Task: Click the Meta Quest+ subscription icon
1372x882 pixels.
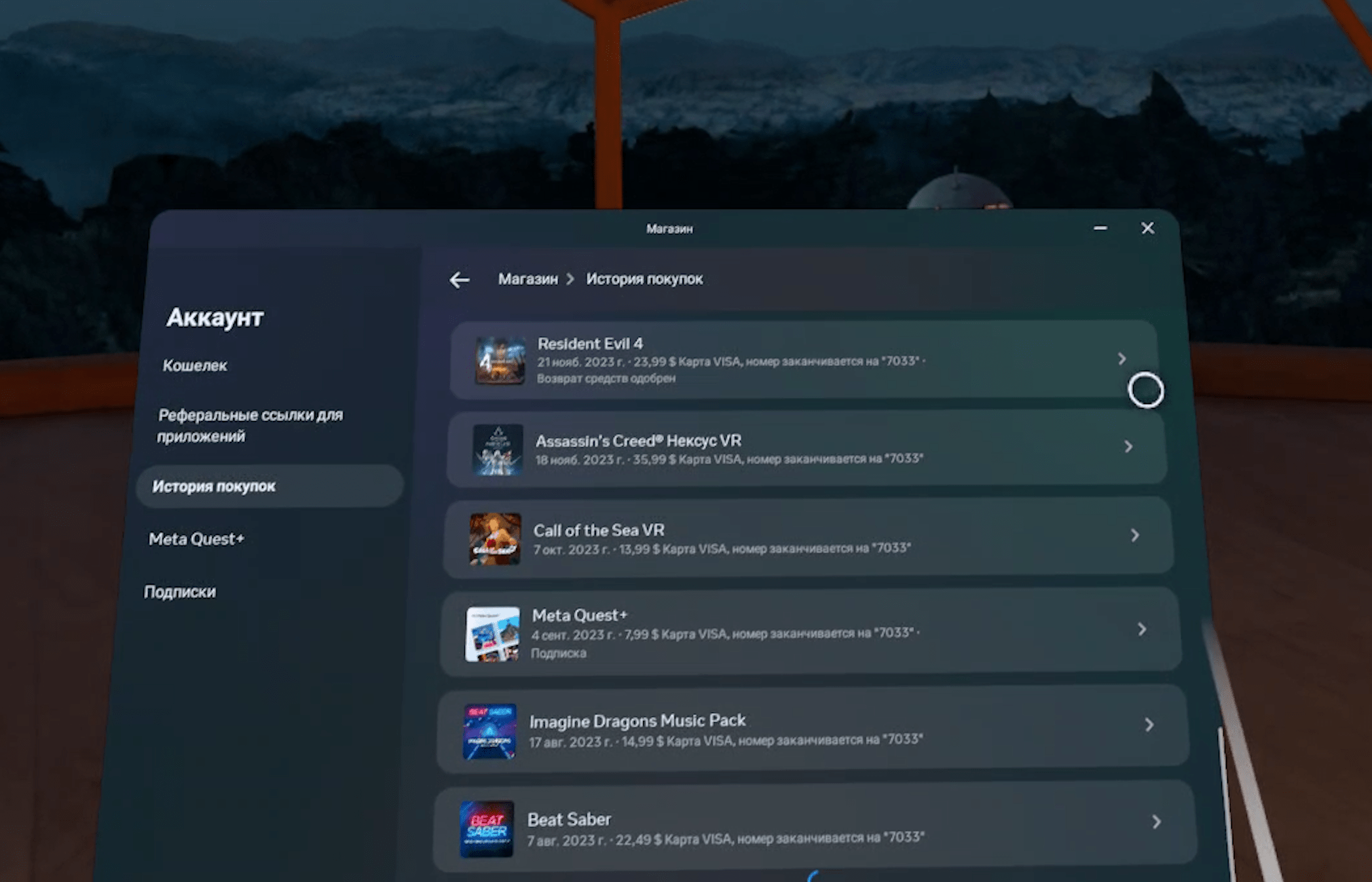Action: tap(492, 634)
